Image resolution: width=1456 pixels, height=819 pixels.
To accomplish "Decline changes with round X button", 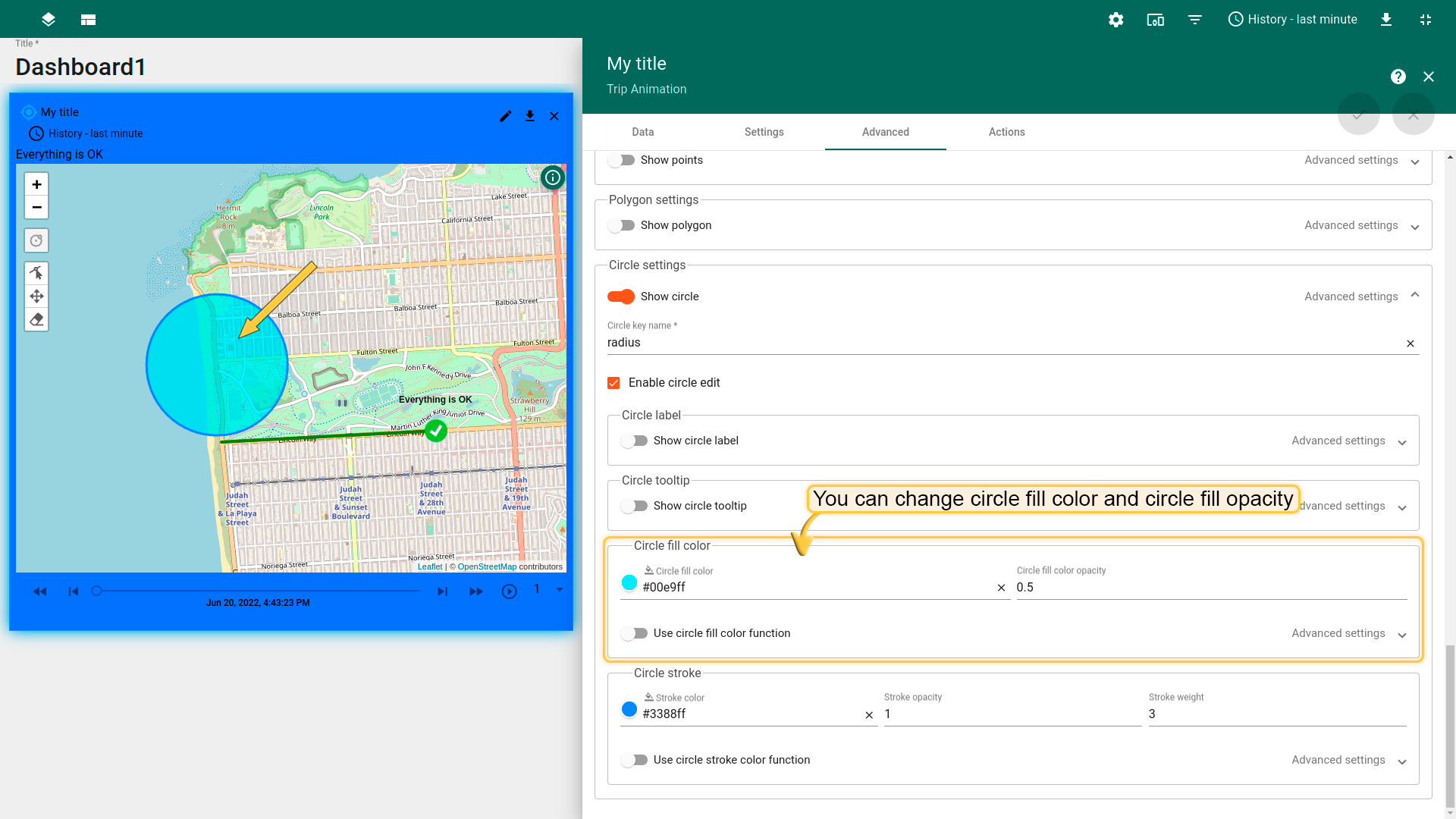I will coord(1414,115).
